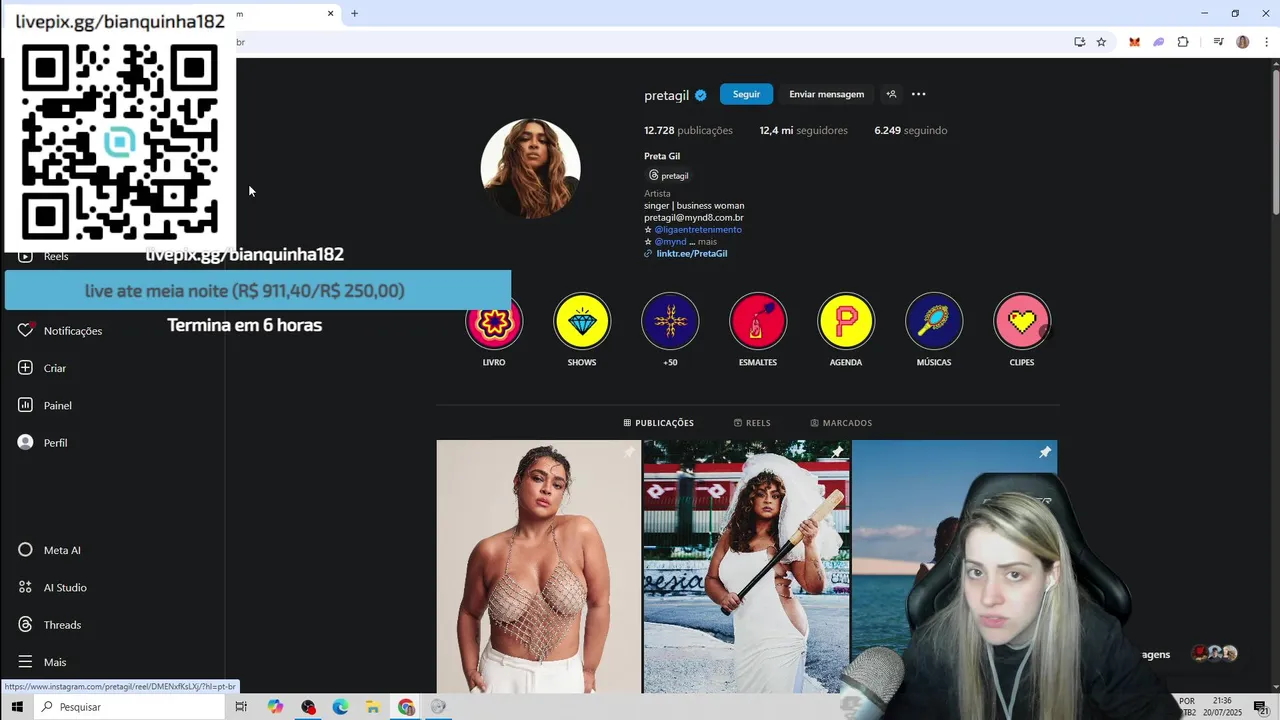
Task: Click the Criar plus icon
Action: (x=26, y=368)
